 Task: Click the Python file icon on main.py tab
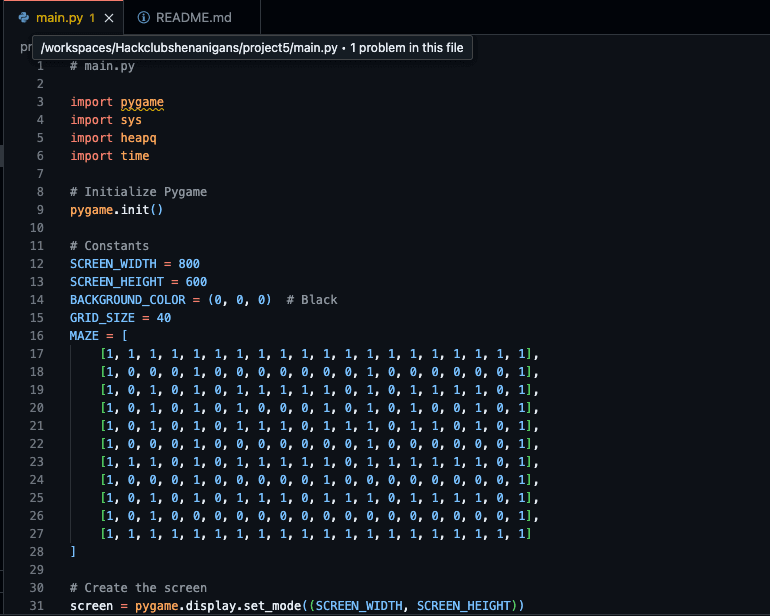(x=24, y=18)
